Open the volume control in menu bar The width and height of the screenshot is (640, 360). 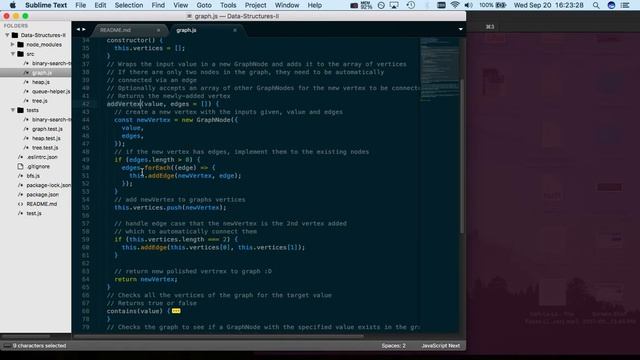(x=468, y=5)
